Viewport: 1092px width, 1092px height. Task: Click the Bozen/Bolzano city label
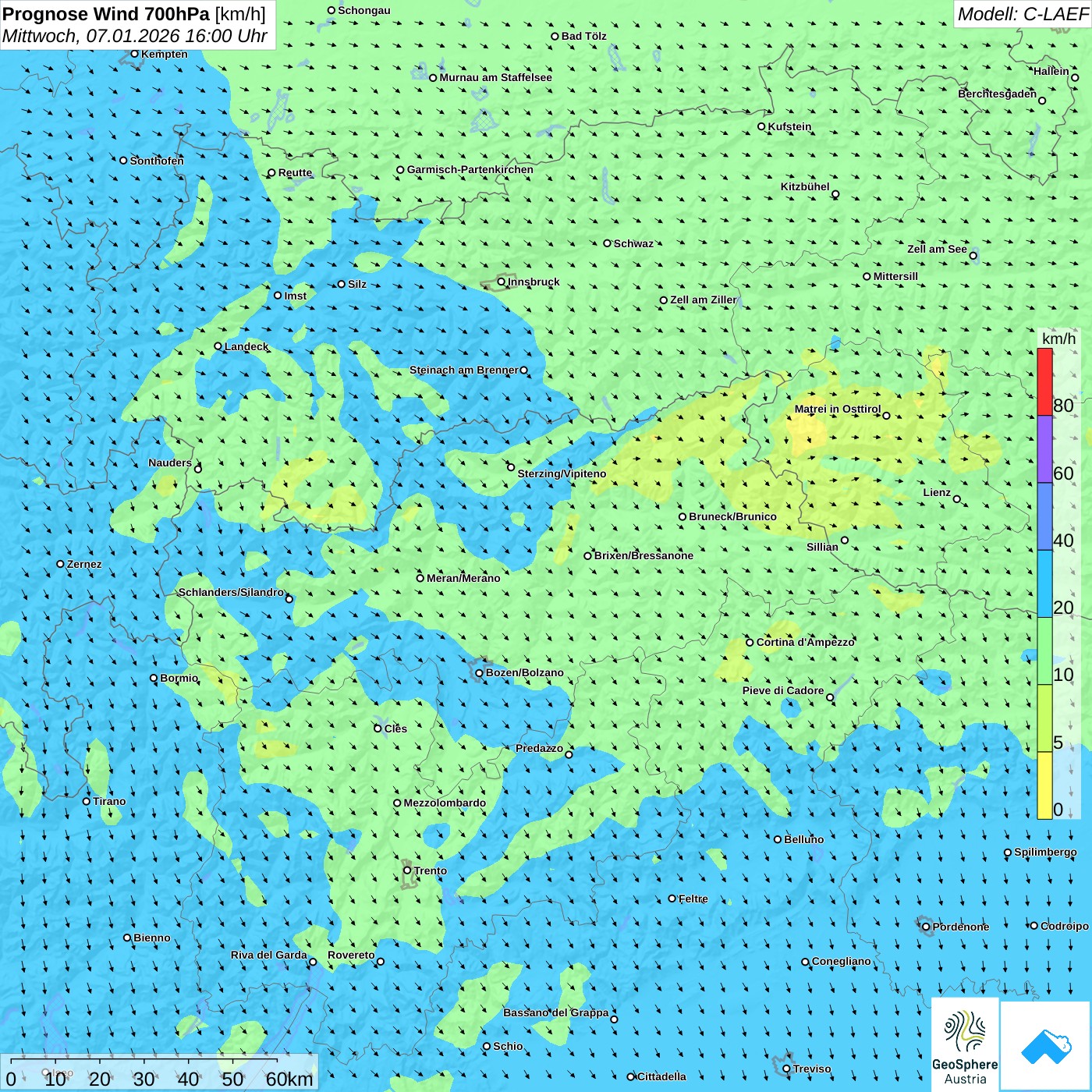[x=524, y=672]
